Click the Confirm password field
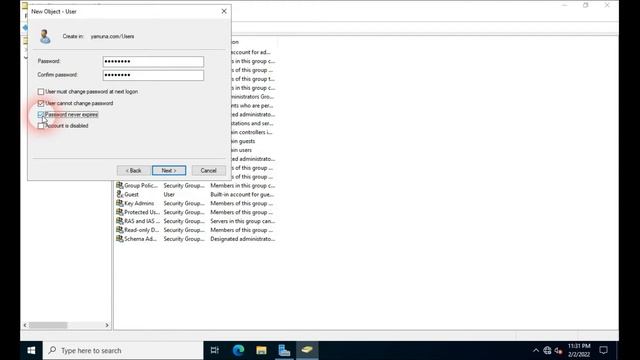The height and width of the screenshot is (360, 640). (x=153, y=75)
